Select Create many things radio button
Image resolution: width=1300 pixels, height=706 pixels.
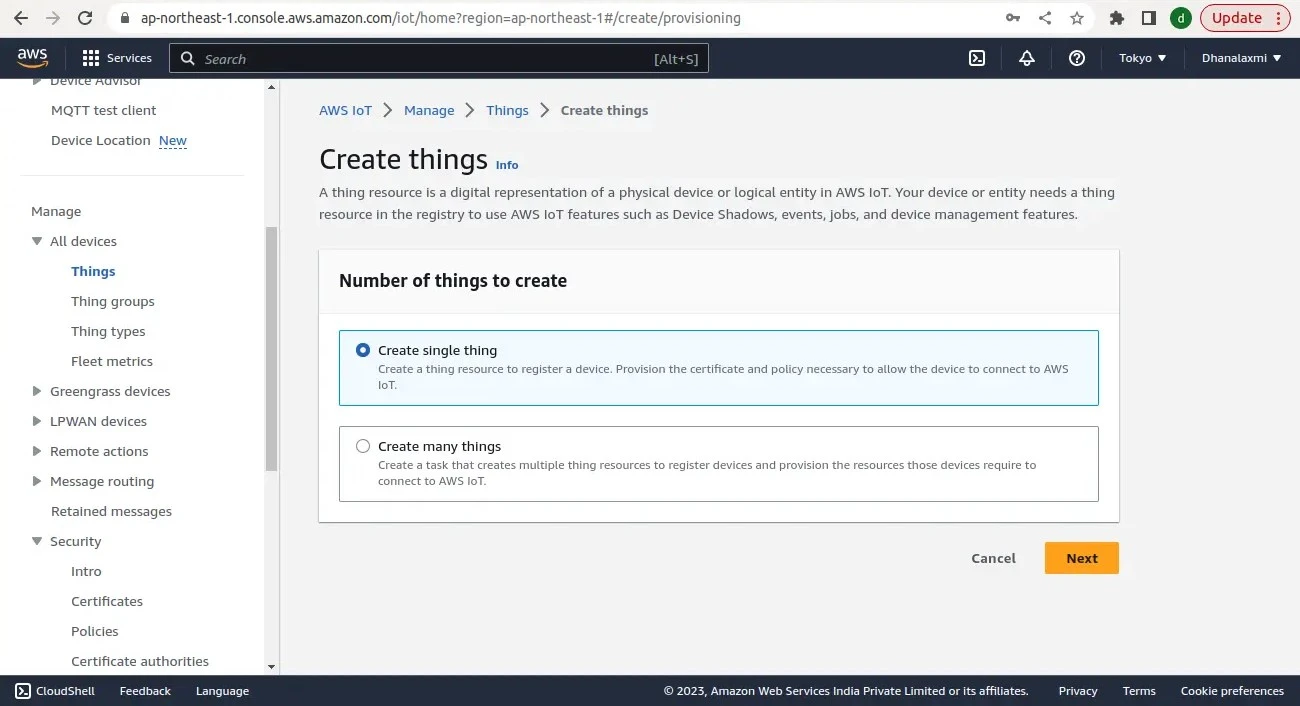click(363, 446)
